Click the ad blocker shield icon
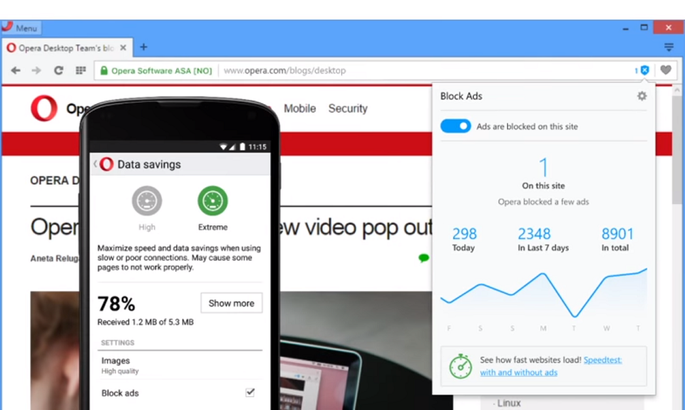Viewport: 685px width, 410px height. tap(645, 70)
